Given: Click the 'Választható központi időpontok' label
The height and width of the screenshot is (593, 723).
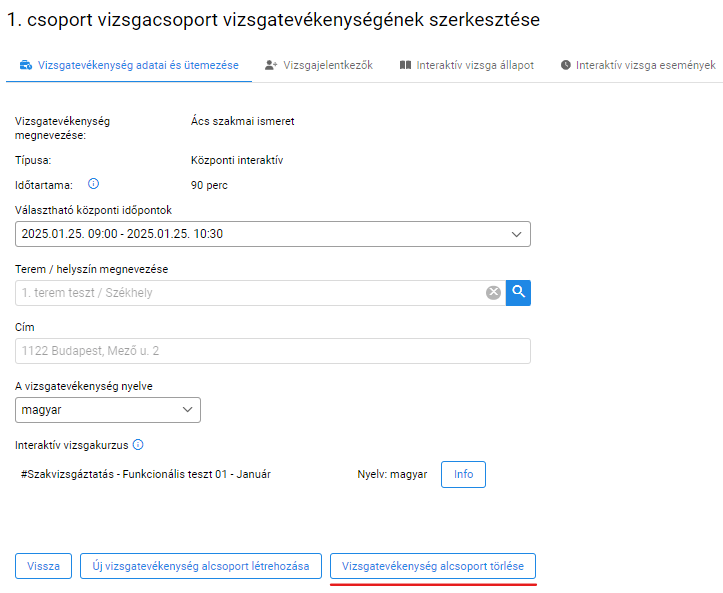Looking at the screenshot, I should click(93, 210).
